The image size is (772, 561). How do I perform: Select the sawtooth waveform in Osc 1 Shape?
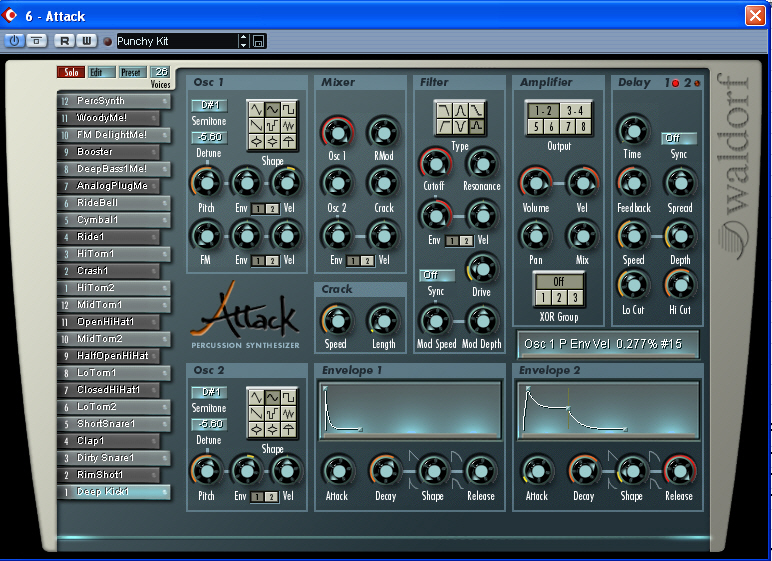coord(256,126)
